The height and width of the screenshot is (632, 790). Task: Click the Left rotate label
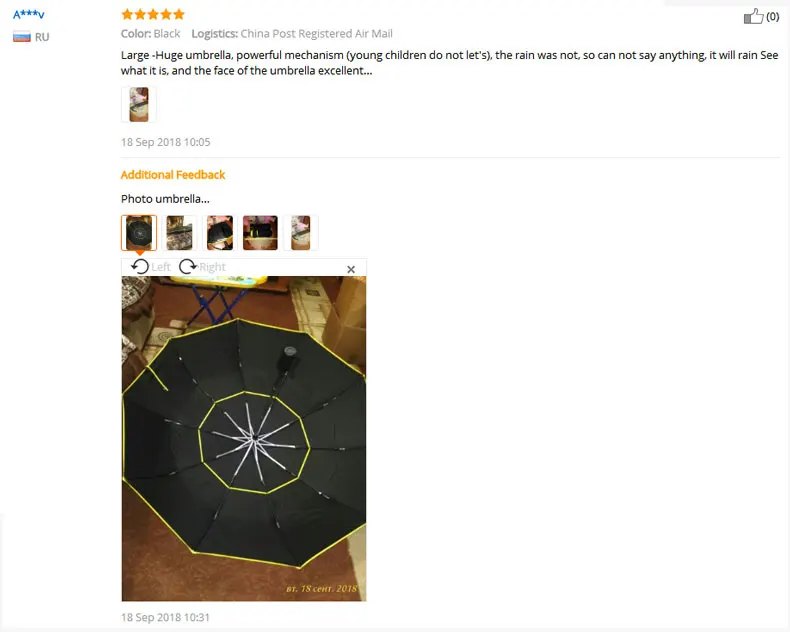161,267
